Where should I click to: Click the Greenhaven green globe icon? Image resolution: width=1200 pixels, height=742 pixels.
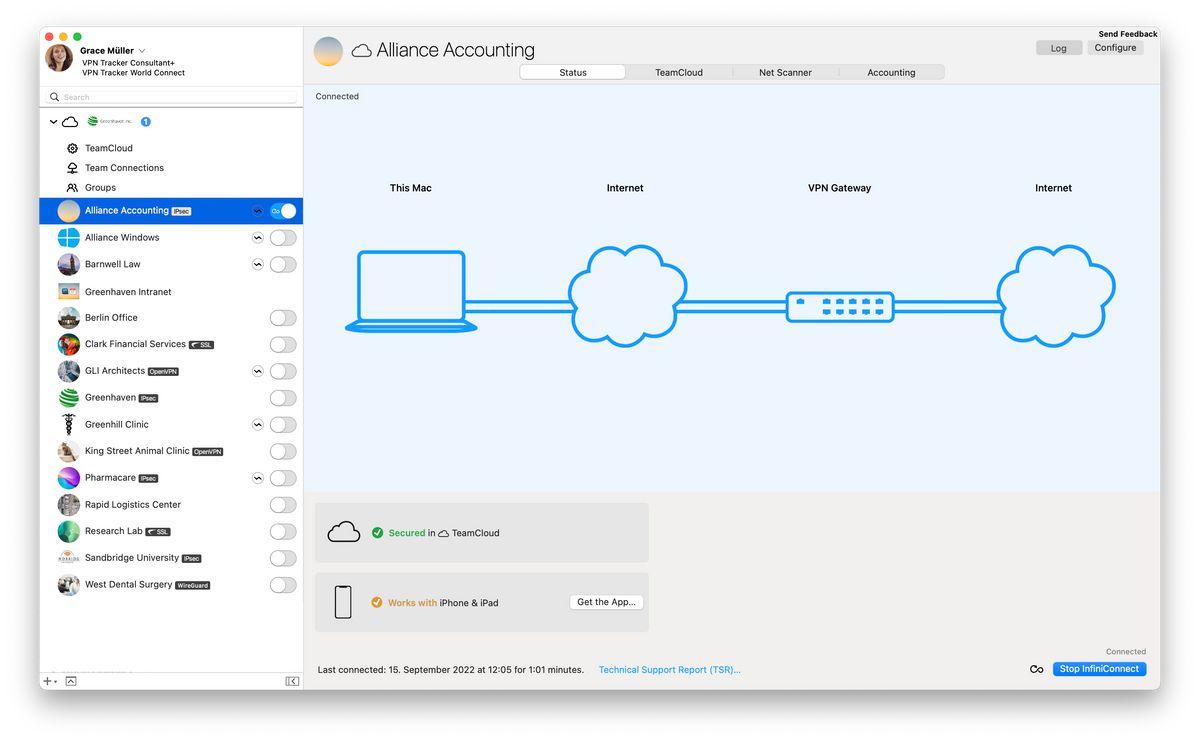[x=69, y=398]
